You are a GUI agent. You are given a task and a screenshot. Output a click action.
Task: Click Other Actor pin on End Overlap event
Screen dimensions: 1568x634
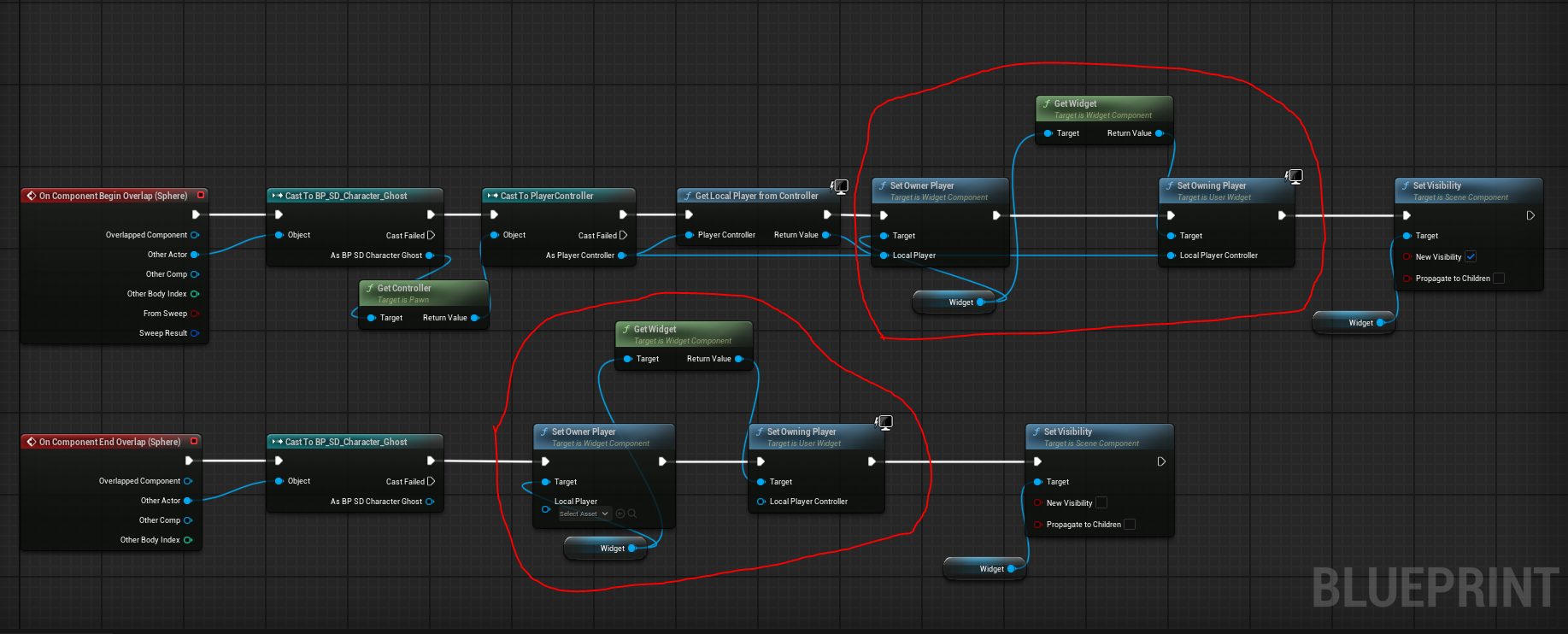coord(188,501)
